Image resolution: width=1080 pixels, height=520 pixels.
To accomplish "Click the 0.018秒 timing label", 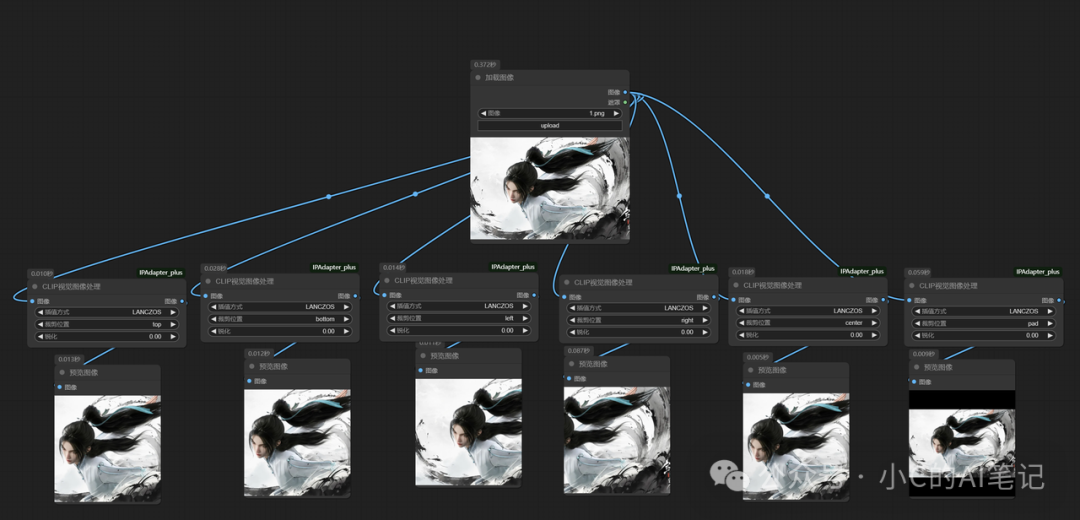I will pyautogui.click(x=742, y=272).
